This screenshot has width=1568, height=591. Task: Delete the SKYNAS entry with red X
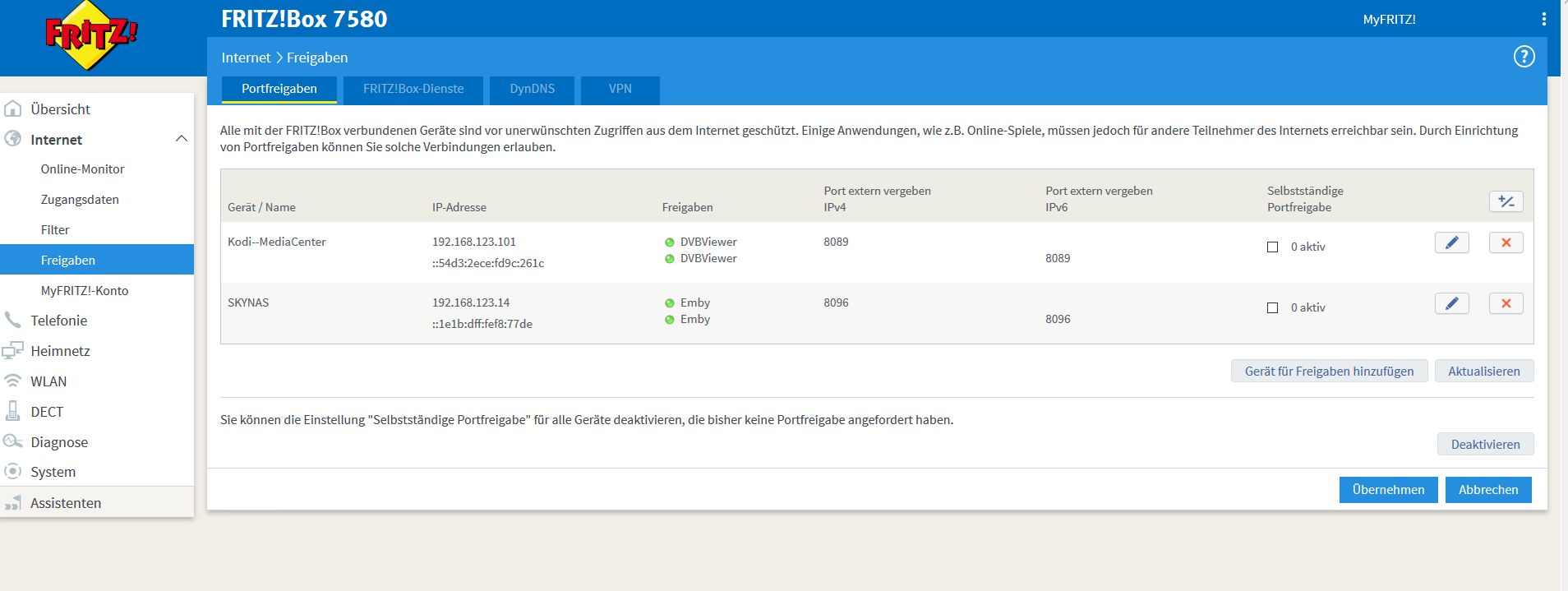(x=1506, y=303)
